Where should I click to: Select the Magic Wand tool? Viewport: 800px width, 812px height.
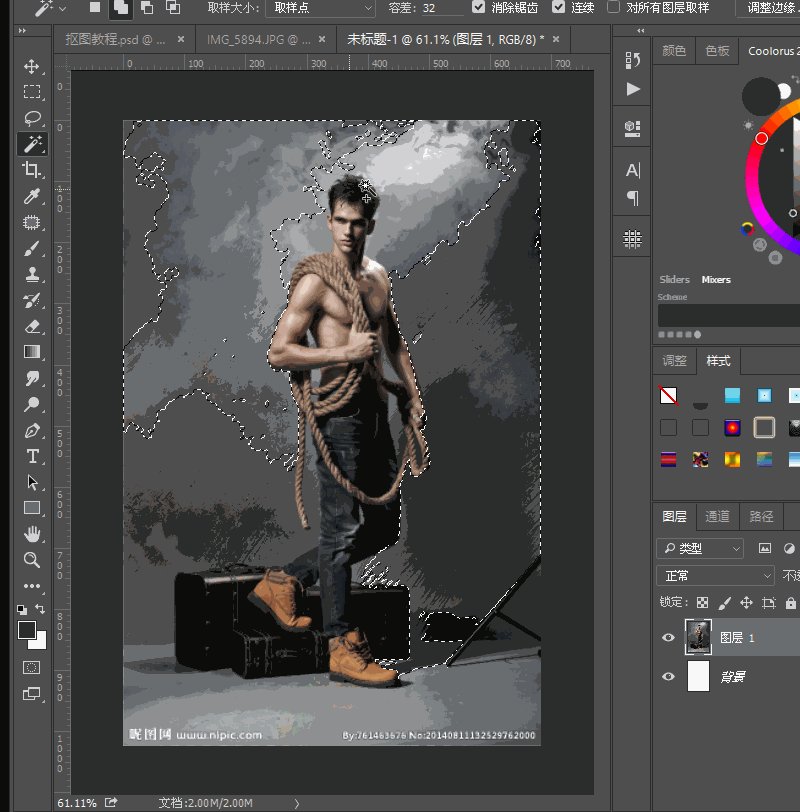(x=32, y=144)
